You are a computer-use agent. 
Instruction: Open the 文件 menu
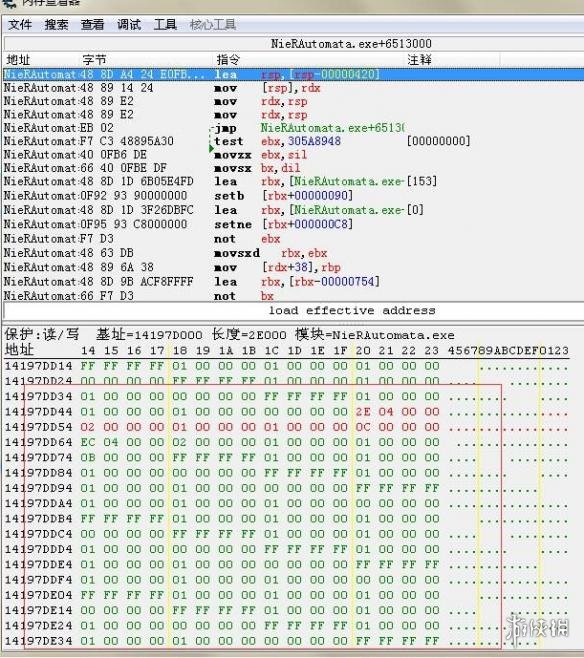coord(20,25)
